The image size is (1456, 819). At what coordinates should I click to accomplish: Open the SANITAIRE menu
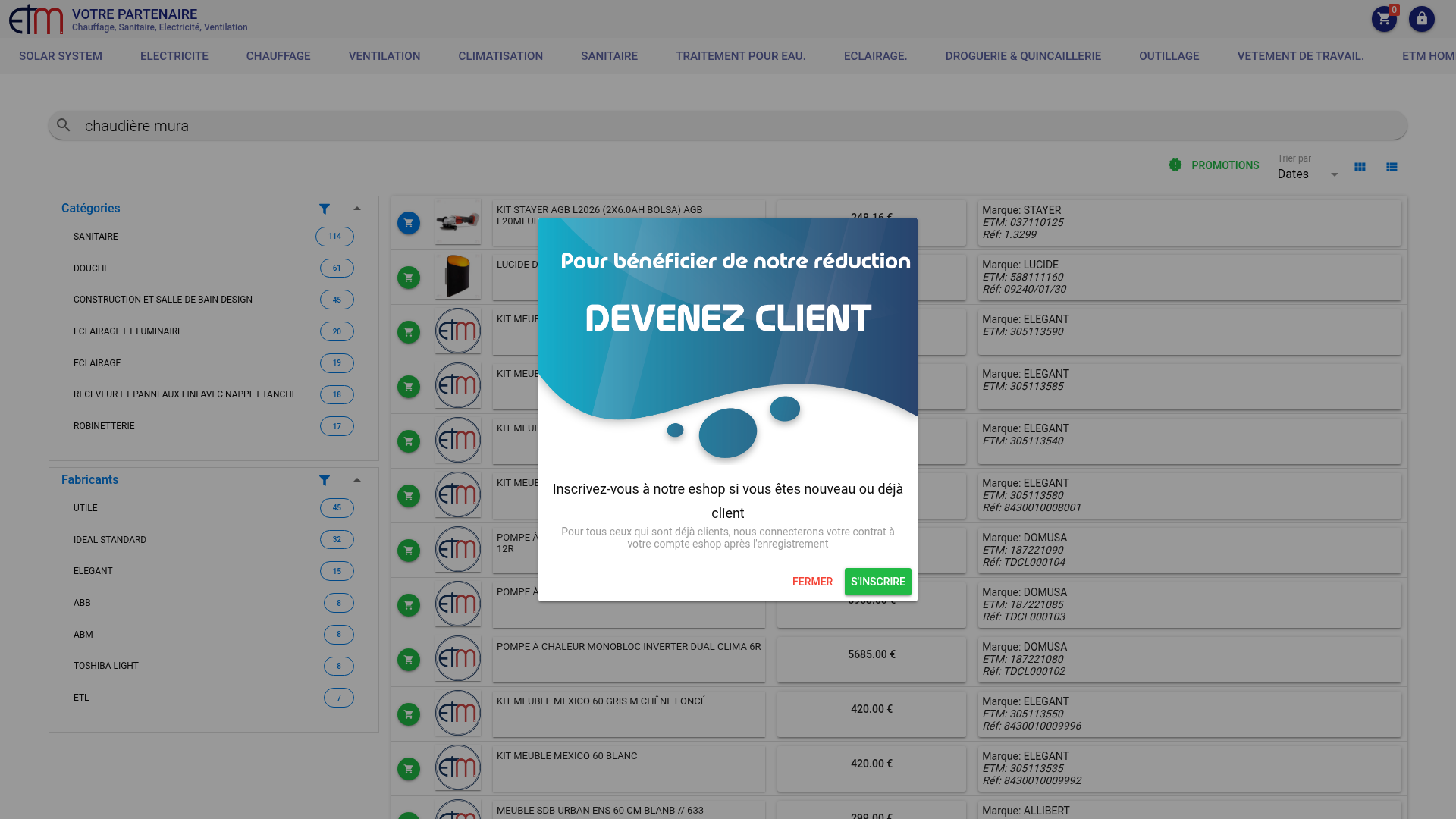609,56
